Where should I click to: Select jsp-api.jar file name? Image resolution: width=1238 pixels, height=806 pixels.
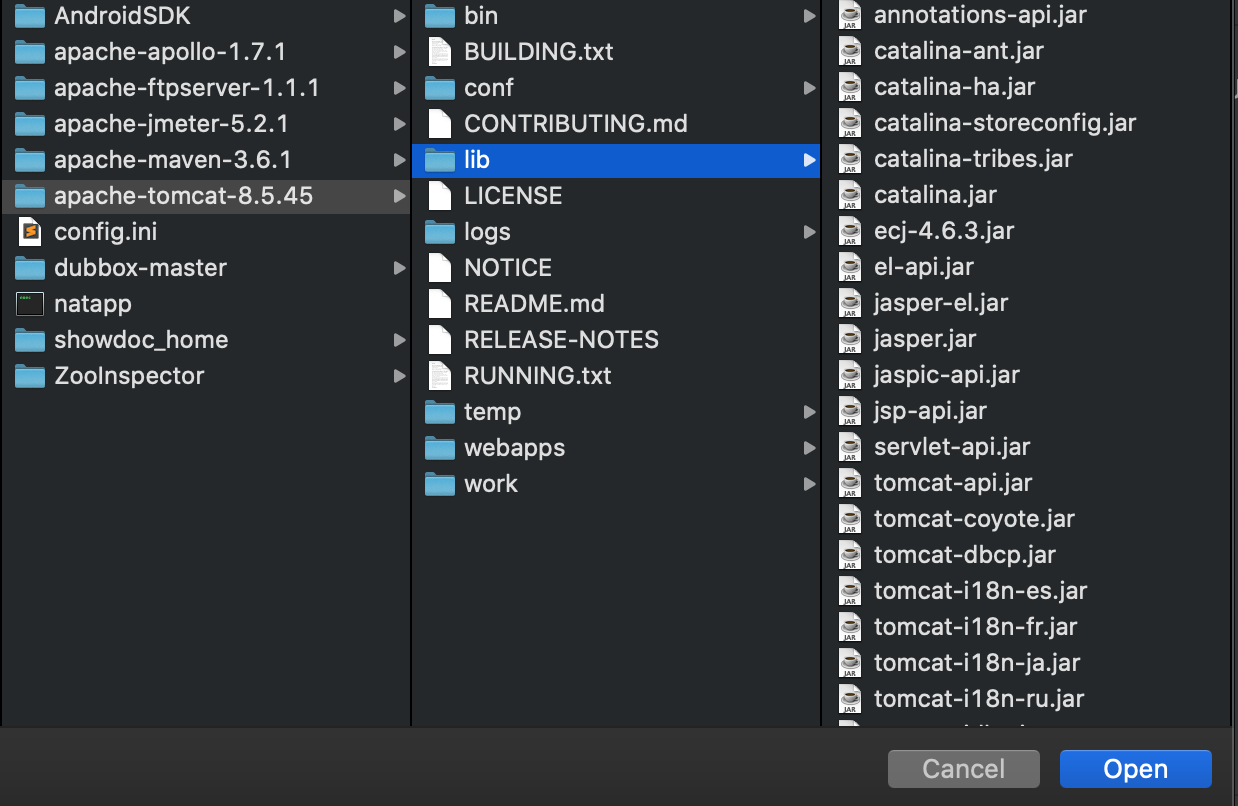(930, 411)
